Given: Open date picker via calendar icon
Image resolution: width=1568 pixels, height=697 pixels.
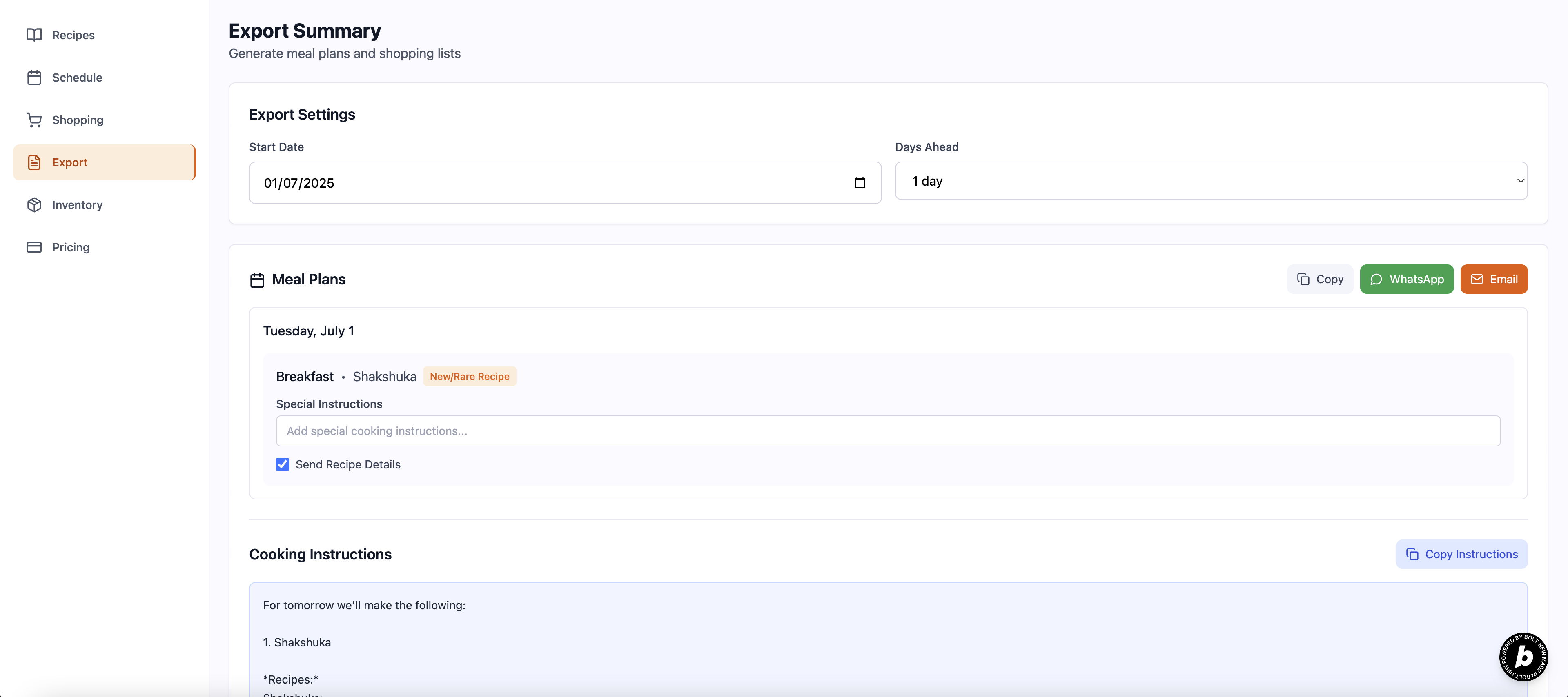Looking at the screenshot, I should [x=860, y=183].
